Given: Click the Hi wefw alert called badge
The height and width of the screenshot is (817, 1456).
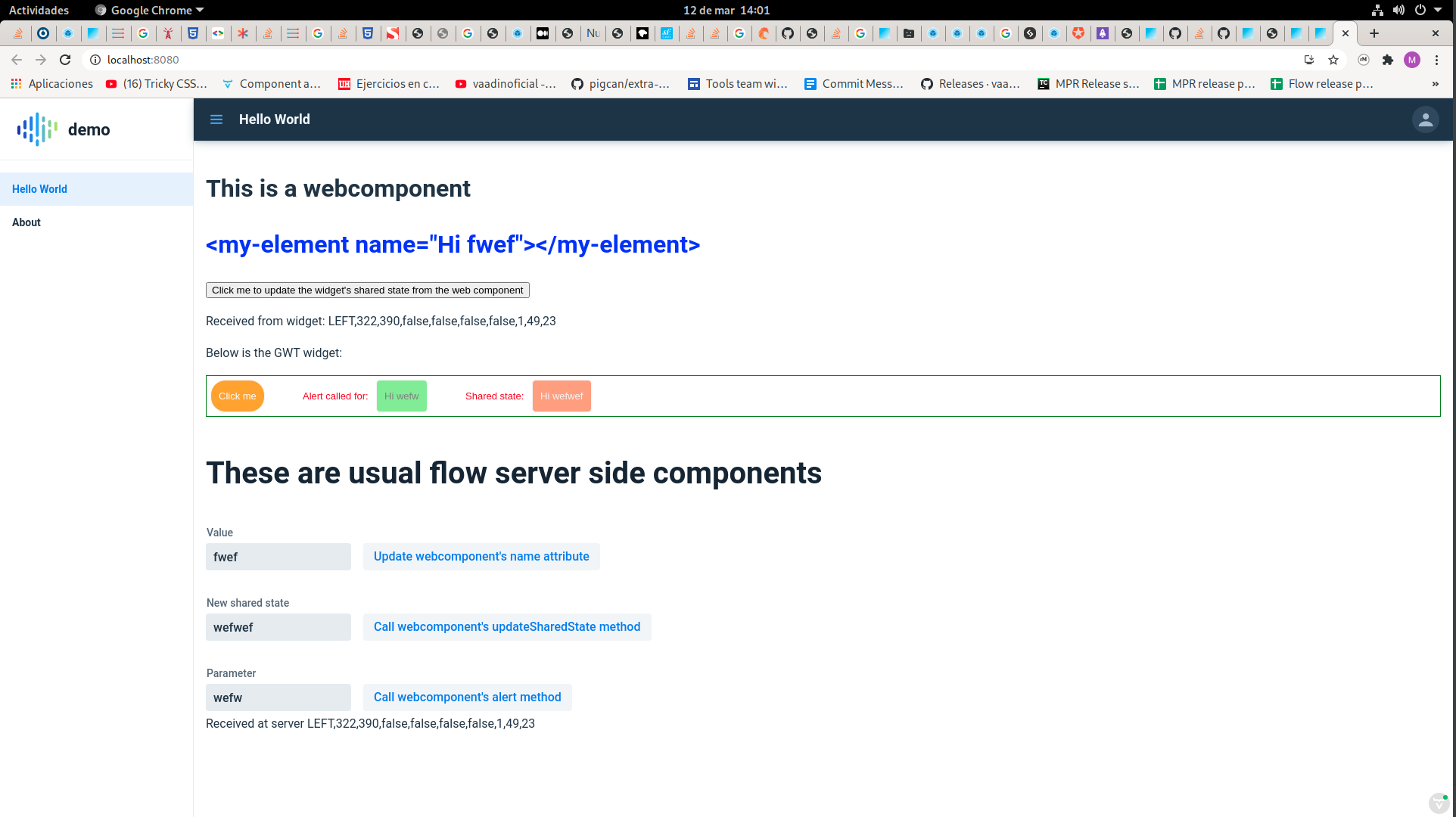Looking at the screenshot, I should click(x=402, y=396).
